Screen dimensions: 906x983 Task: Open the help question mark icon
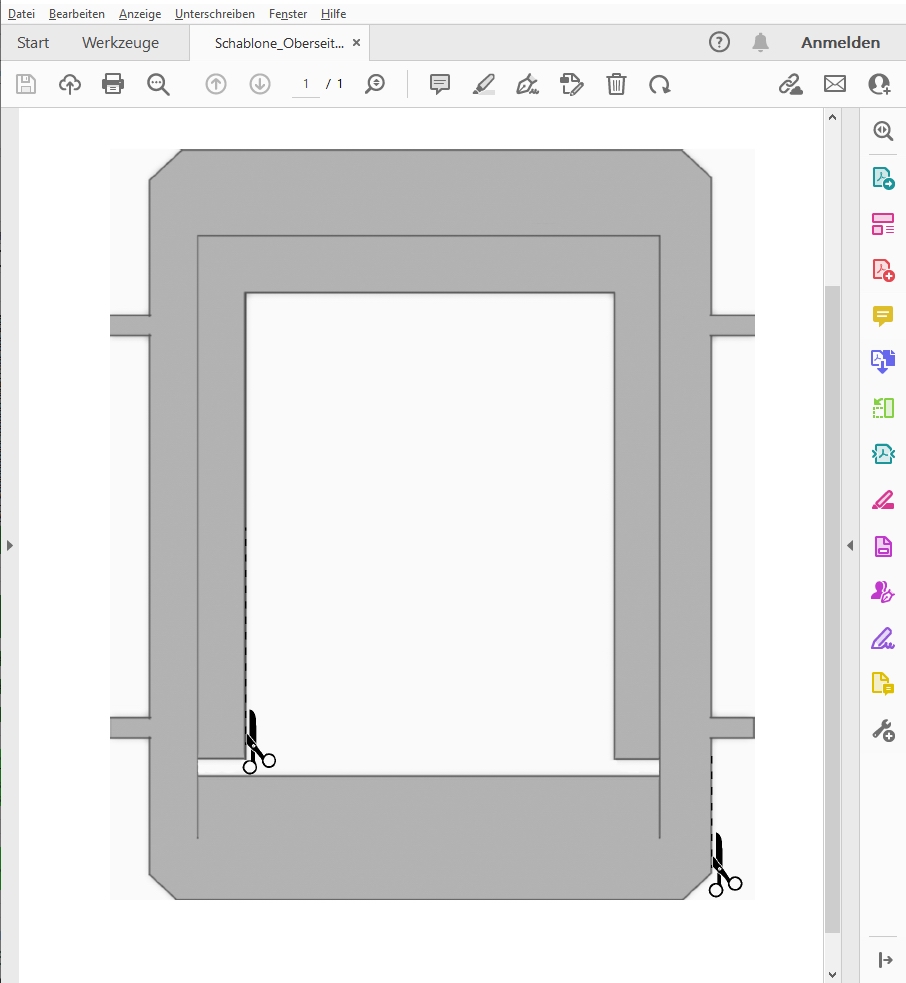click(719, 42)
